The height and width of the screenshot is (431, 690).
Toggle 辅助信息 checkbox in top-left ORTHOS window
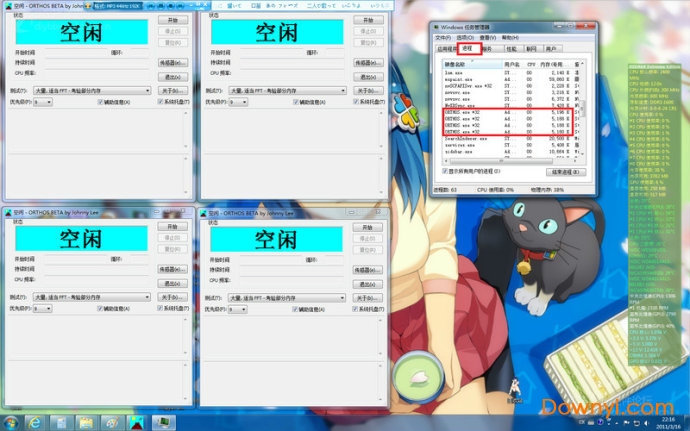[101, 101]
